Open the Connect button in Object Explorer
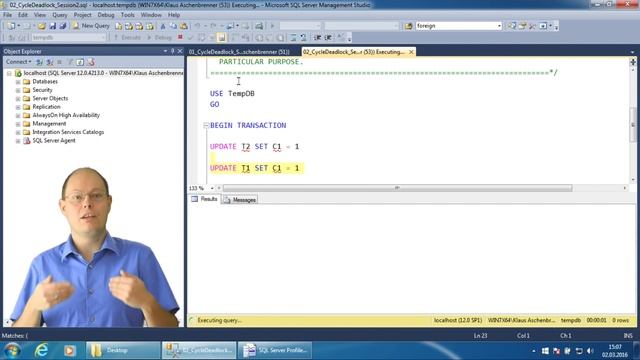The image size is (640, 360). 18,62
